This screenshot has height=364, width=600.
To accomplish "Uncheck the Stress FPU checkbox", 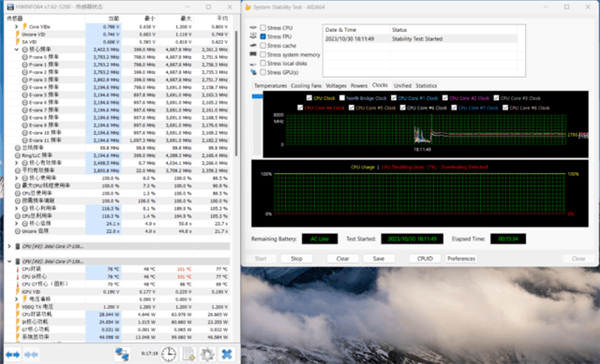I will coord(263,36).
